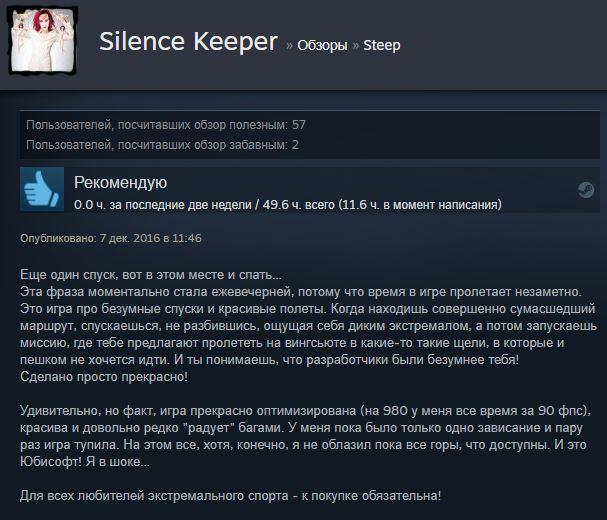
Task: Click the Steam logo icon in the review header
Action: [585, 190]
